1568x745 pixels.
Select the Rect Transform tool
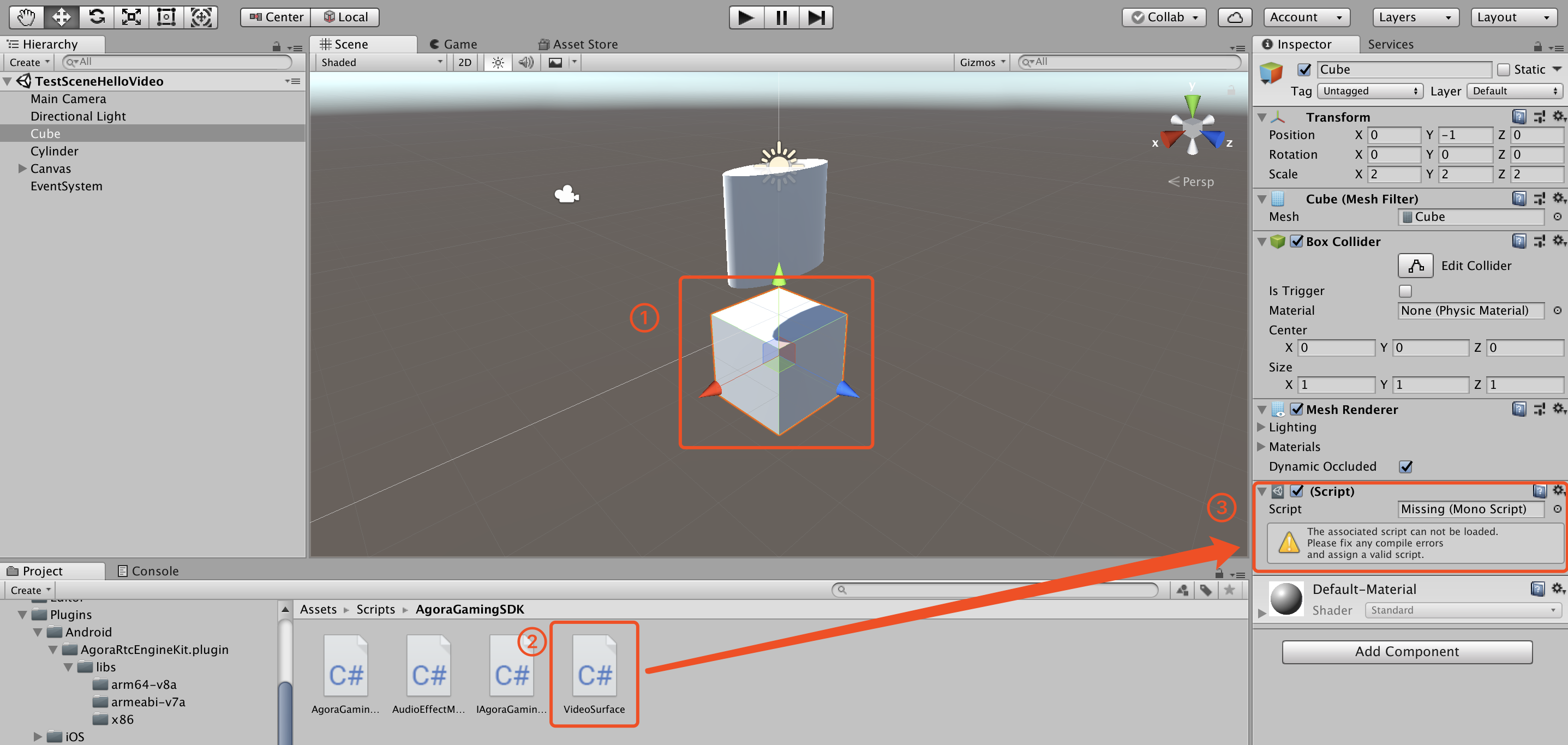tap(166, 17)
